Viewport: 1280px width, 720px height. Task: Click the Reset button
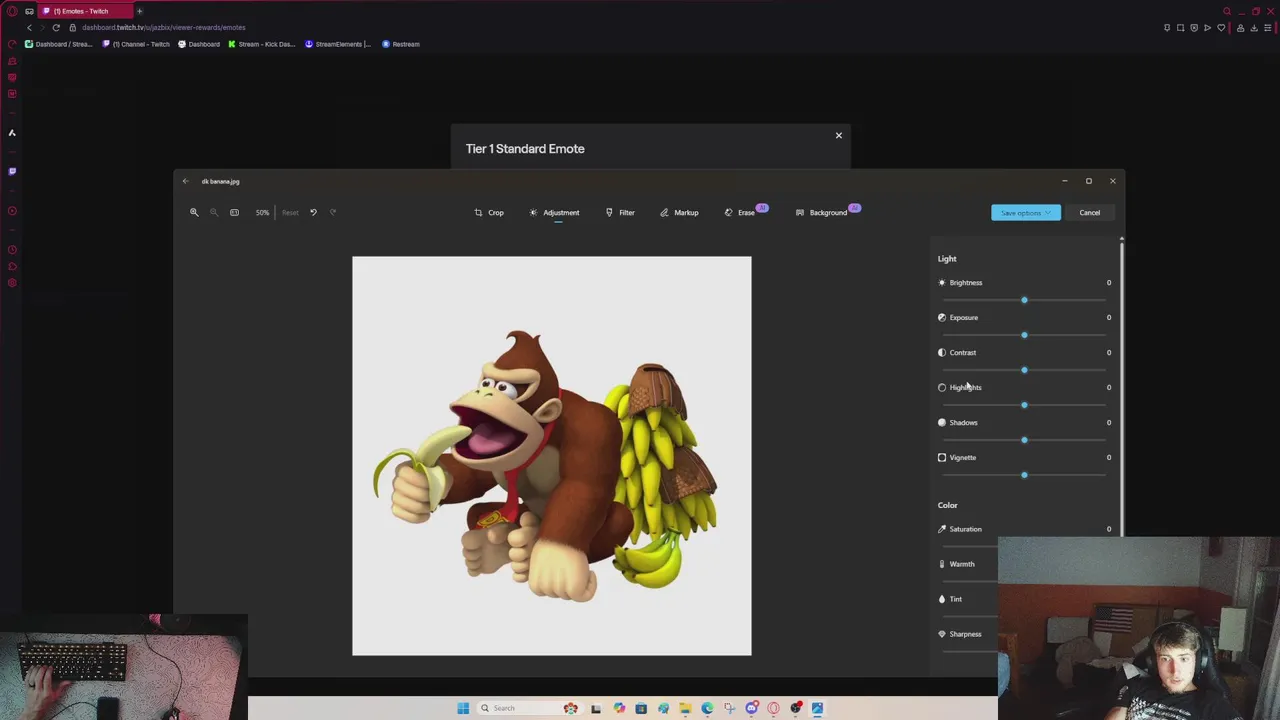point(290,212)
